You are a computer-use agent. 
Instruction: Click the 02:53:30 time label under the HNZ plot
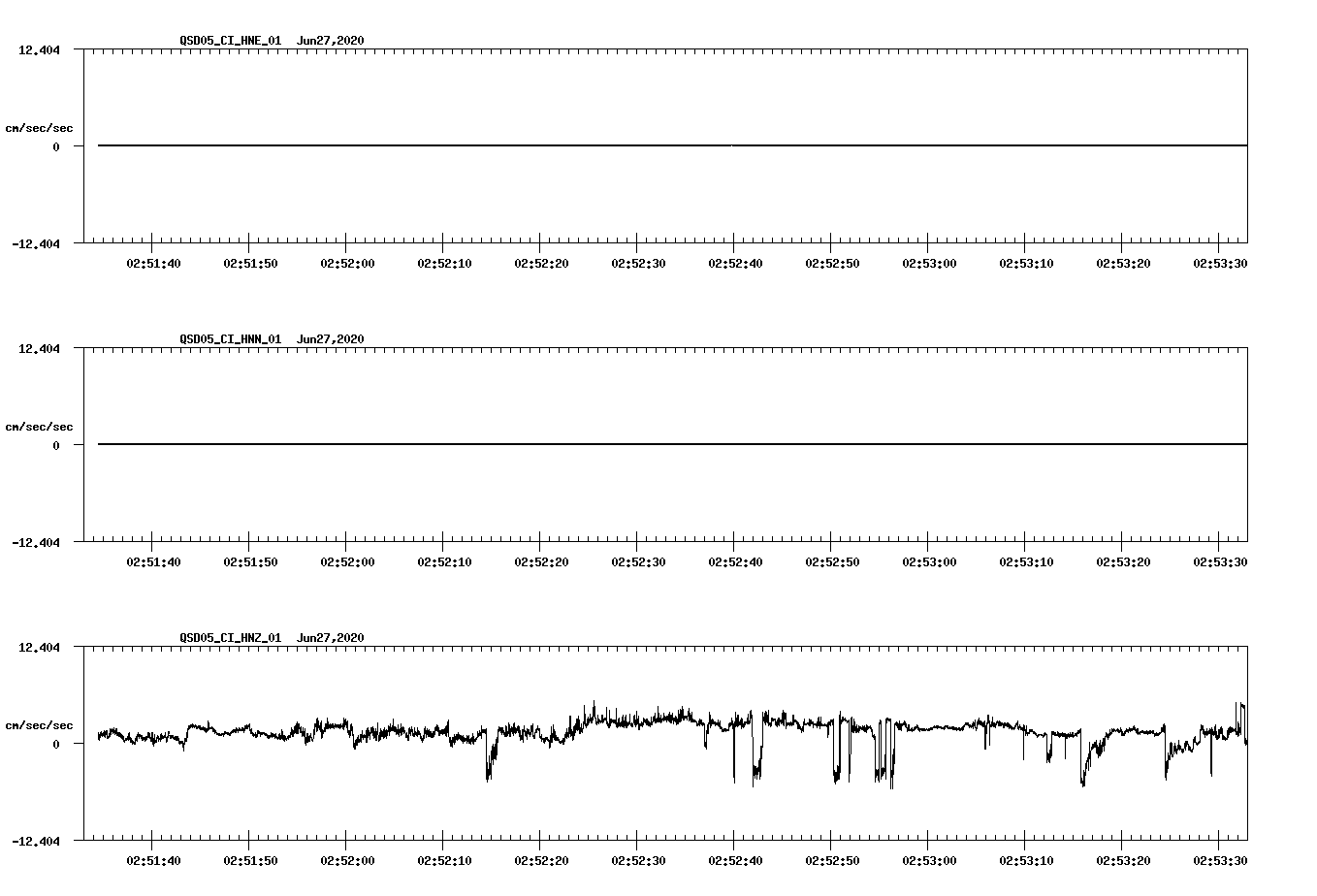coord(1220,861)
